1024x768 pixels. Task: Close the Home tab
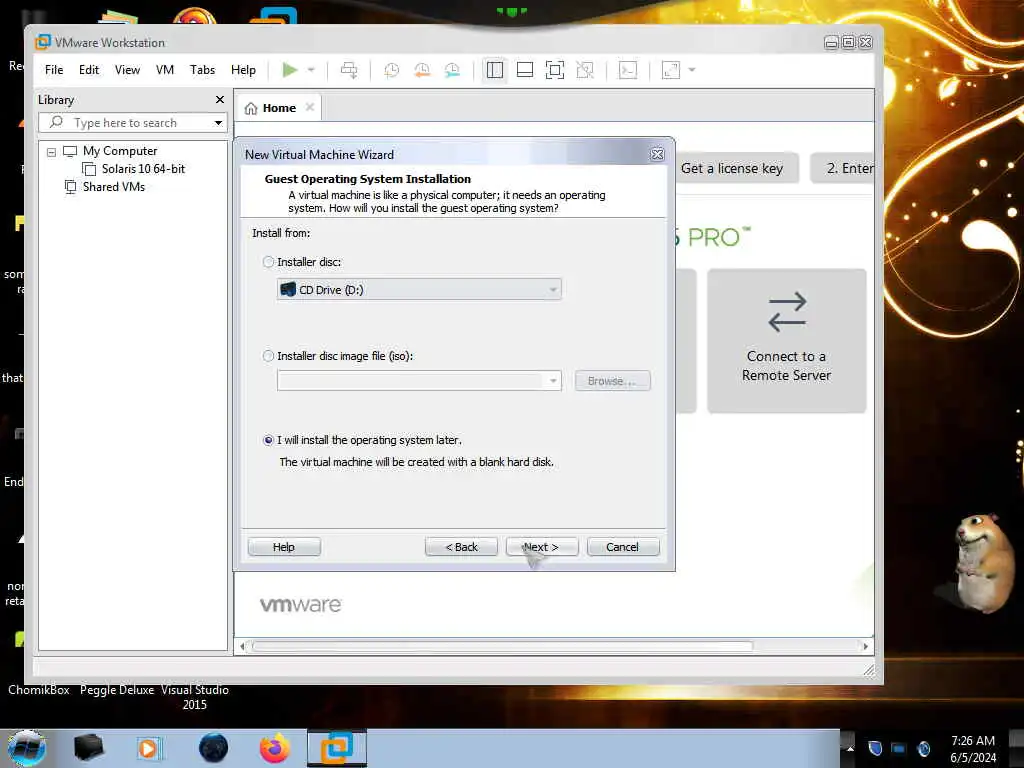tap(310, 107)
